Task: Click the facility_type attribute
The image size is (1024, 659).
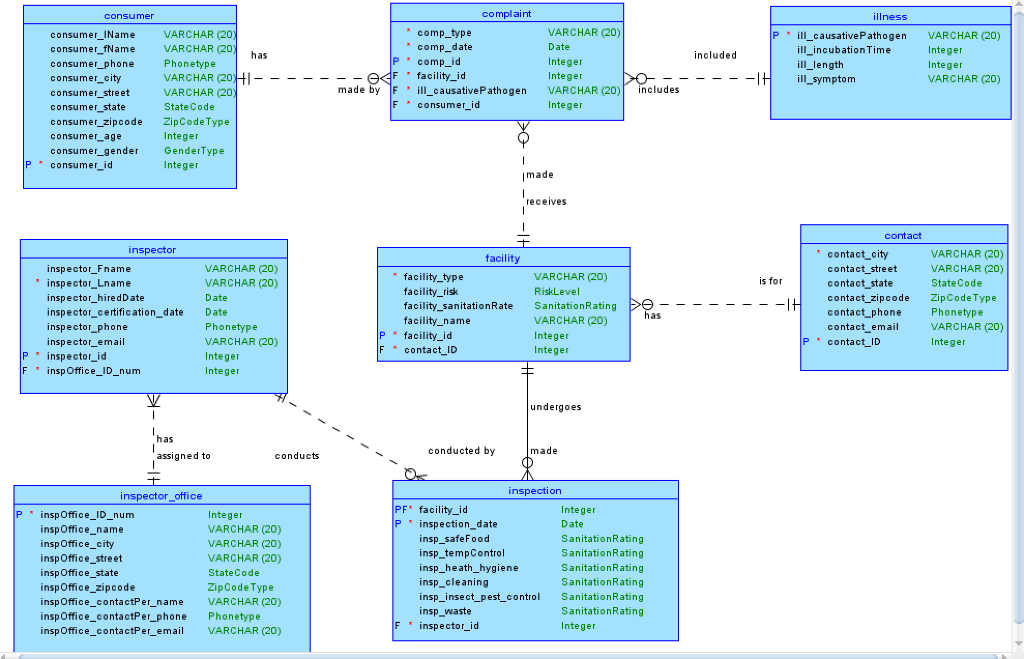Action: [434, 277]
